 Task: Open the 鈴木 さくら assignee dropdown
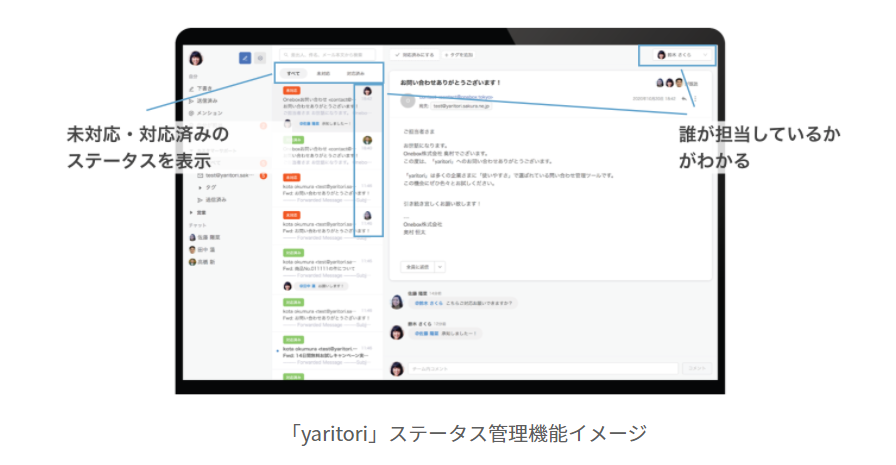(682, 55)
